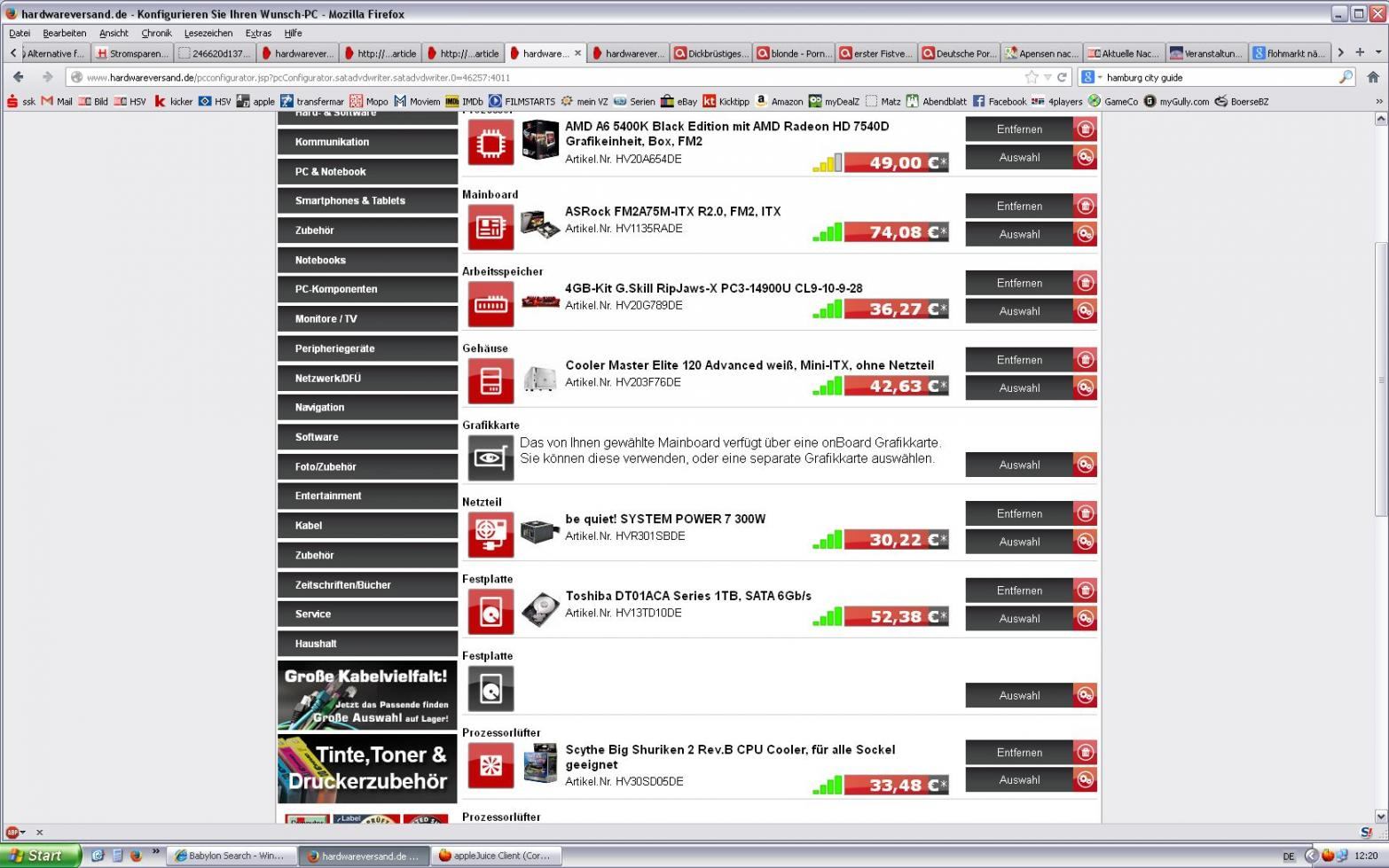Open Cooler Master Elite 120 thumbnail
The image size is (1389, 868).
click(x=540, y=379)
